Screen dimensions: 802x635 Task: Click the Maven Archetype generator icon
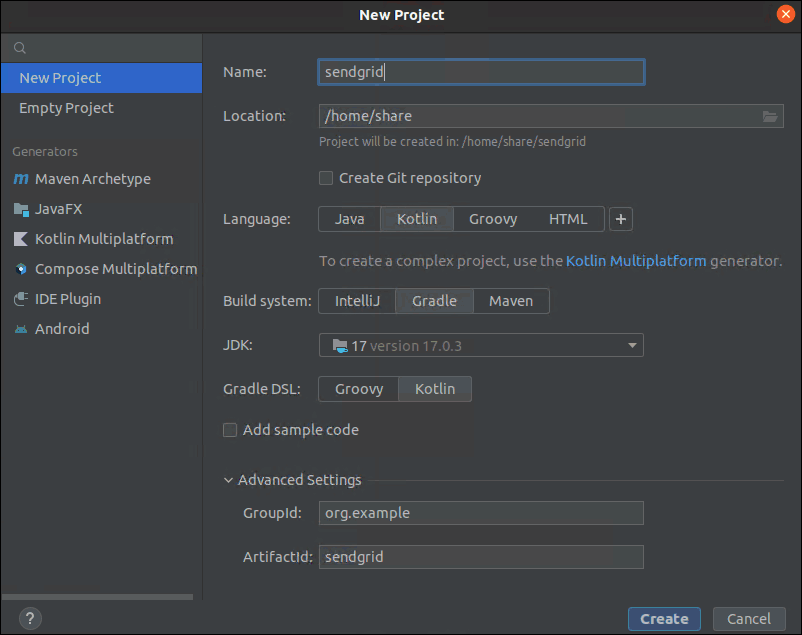tap(20, 179)
